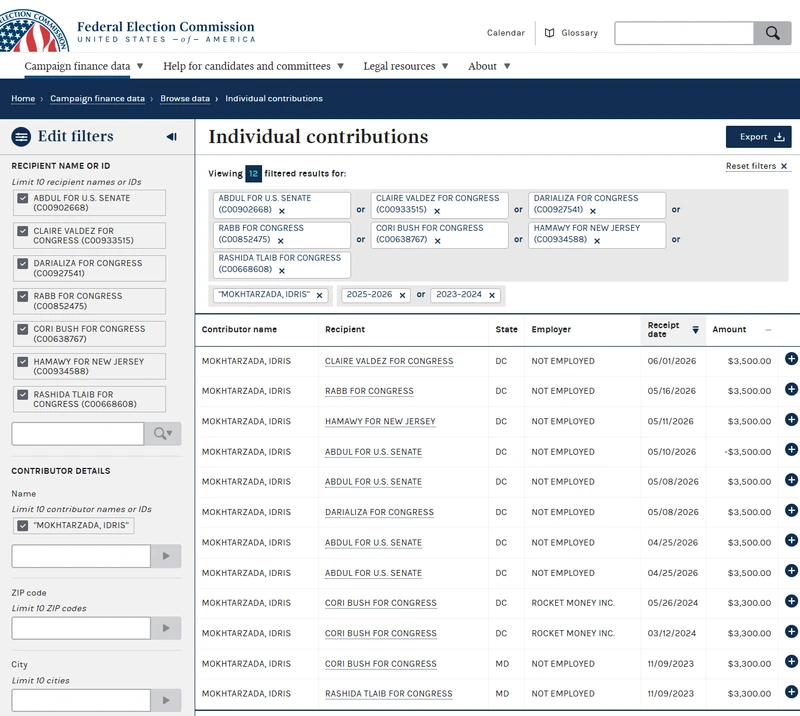800x716 pixels.
Task: Uncheck CLAIRE VALDEZ FOR CONGRESS recipient checkbox
Action: point(22,231)
